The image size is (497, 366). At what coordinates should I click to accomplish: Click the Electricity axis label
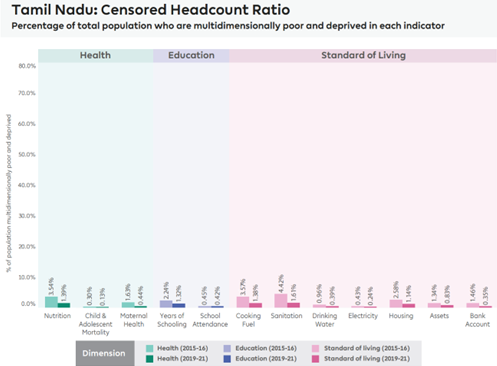[363, 316]
